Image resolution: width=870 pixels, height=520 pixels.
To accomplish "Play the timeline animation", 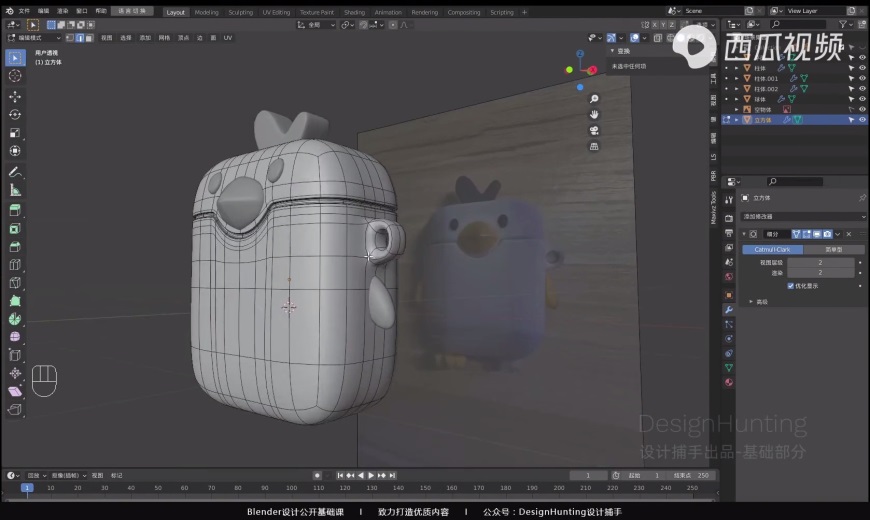I will pos(371,476).
